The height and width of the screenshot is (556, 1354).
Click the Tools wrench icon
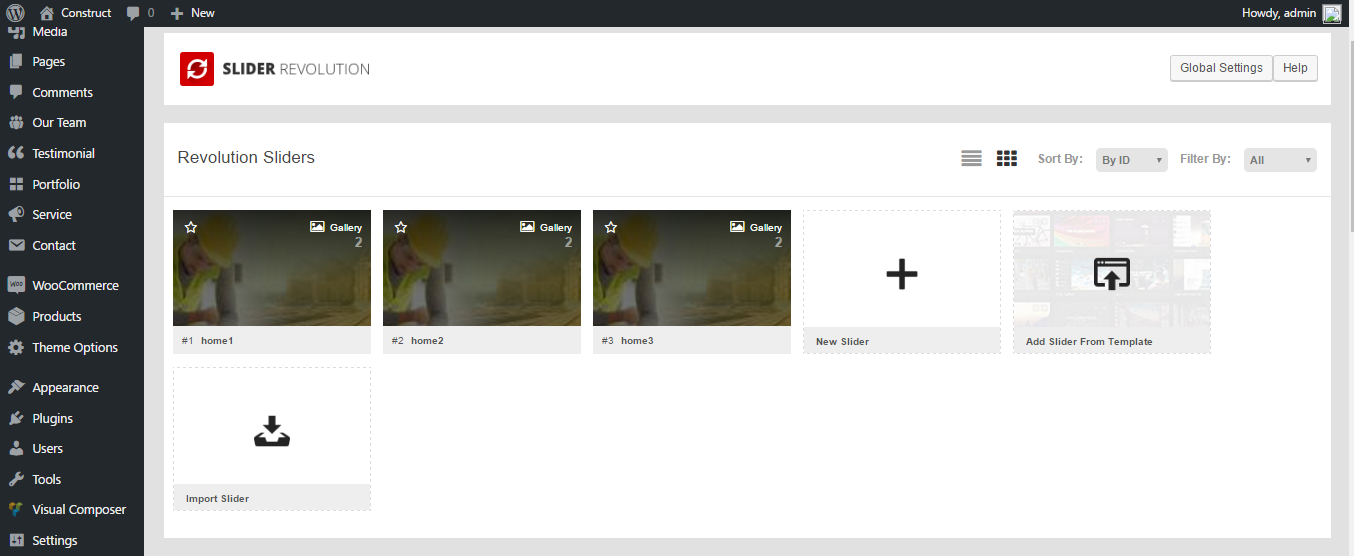[x=16, y=479]
